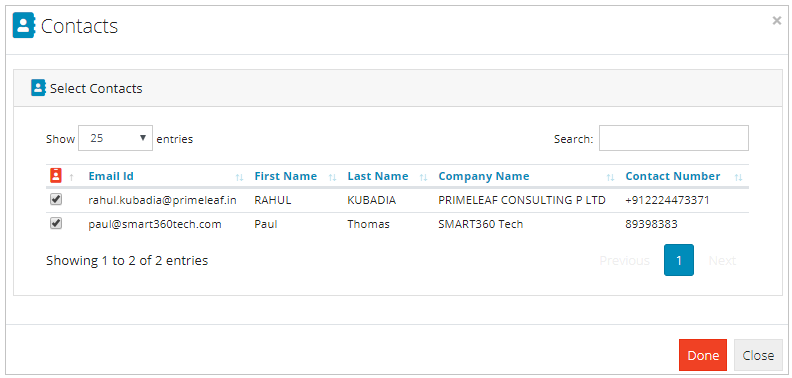
Task: Click the SMART360 Tech company cell
Action: tap(480, 224)
